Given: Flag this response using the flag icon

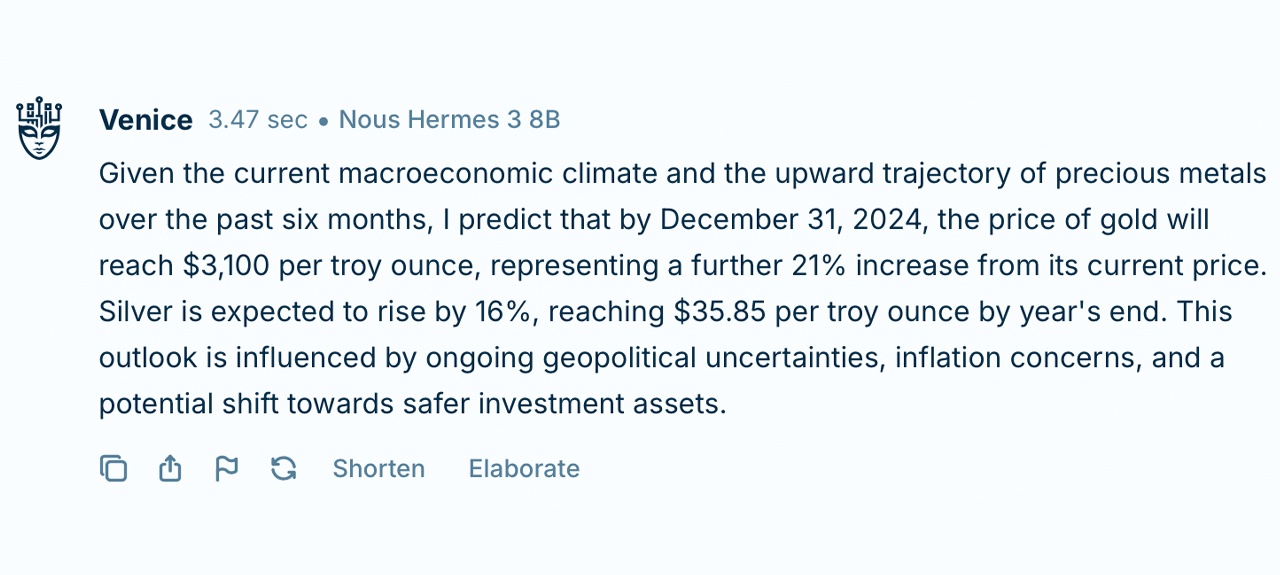Looking at the screenshot, I should coord(227,468).
